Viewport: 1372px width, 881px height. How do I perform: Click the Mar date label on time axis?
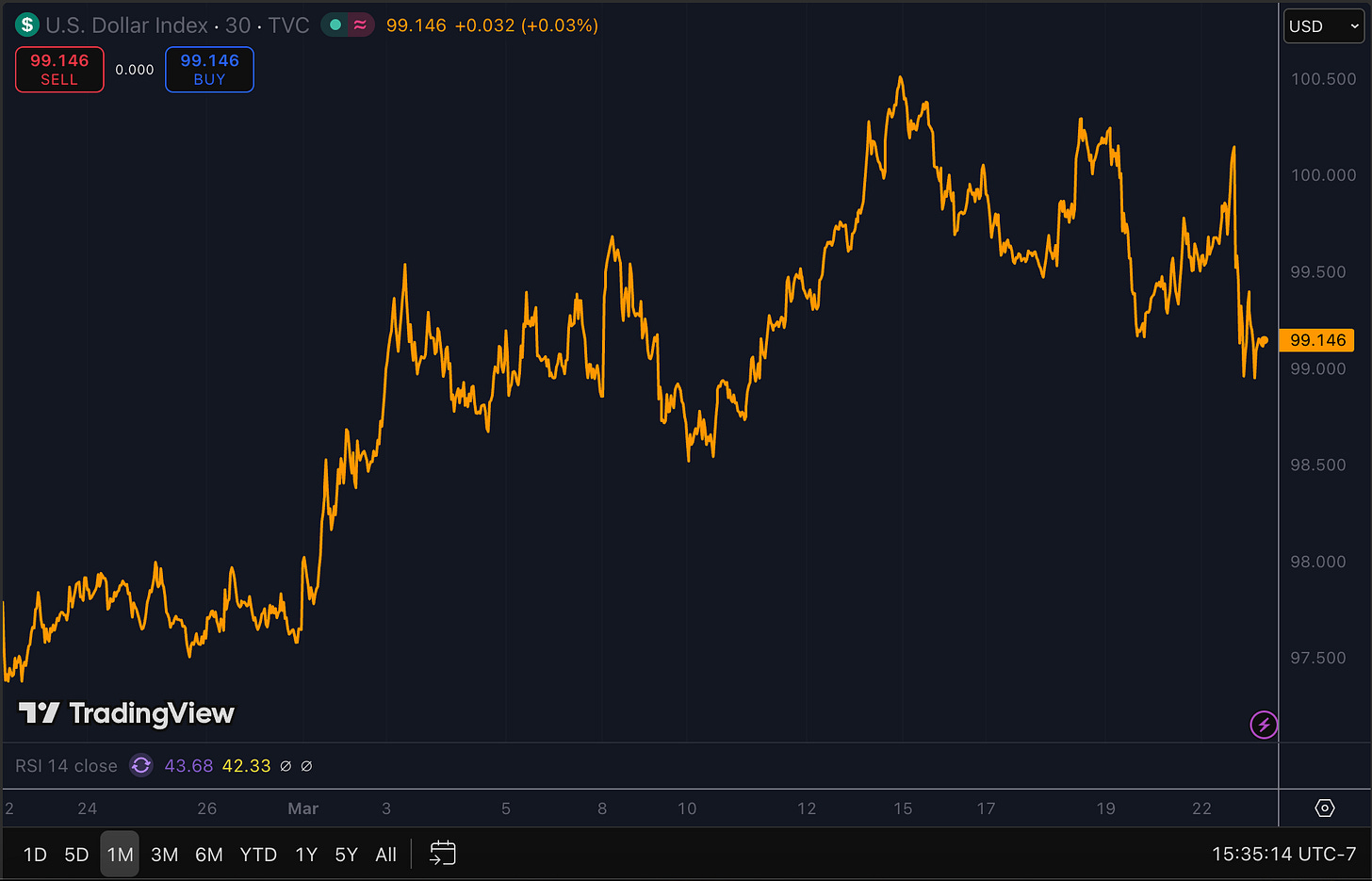[x=302, y=808]
